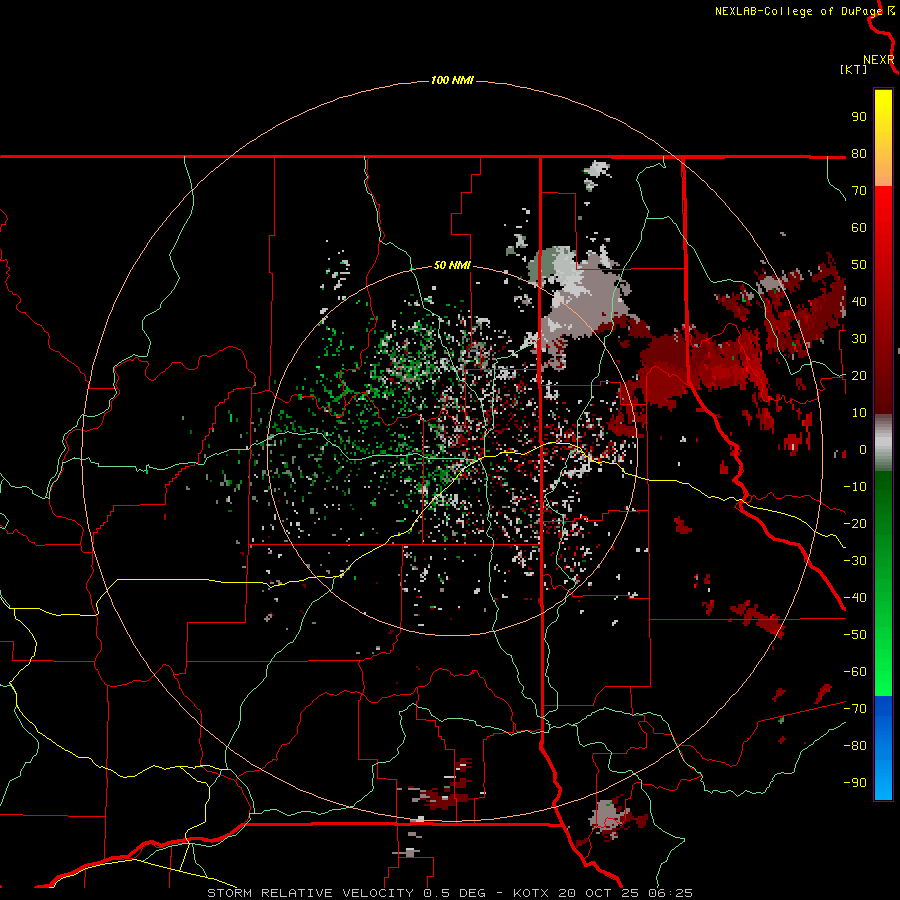Click the NEXR label at top right

pyautogui.click(x=878, y=60)
